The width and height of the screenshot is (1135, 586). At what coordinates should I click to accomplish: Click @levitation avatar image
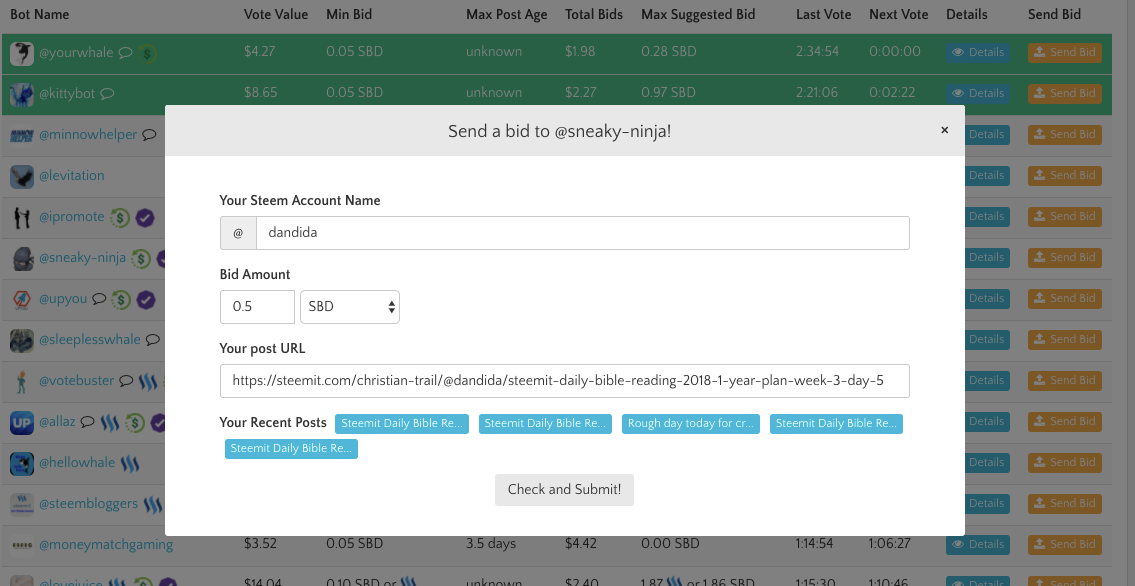[22, 177]
